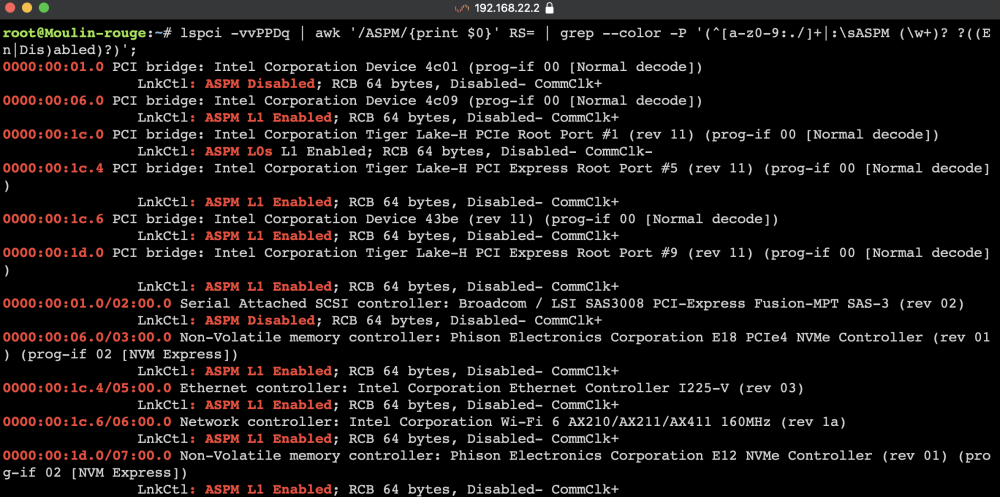The height and width of the screenshot is (497, 1000).
Task: Click the yellow minimize window button
Action: (27, 9)
